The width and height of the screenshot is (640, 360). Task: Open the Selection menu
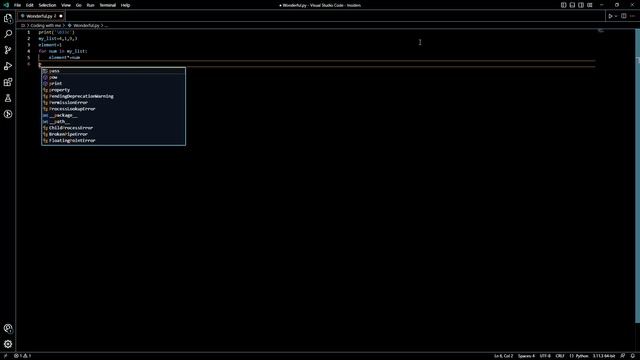(x=47, y=5)
